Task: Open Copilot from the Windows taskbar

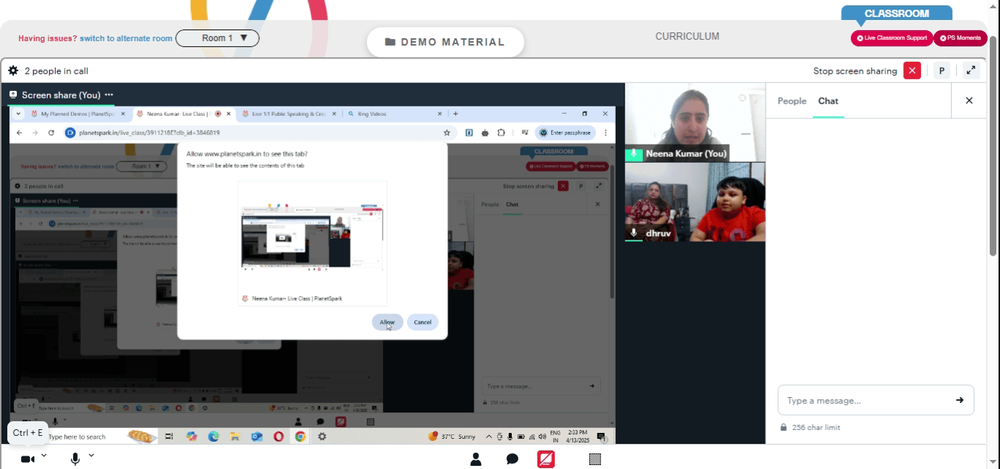Action: (191, 437)
